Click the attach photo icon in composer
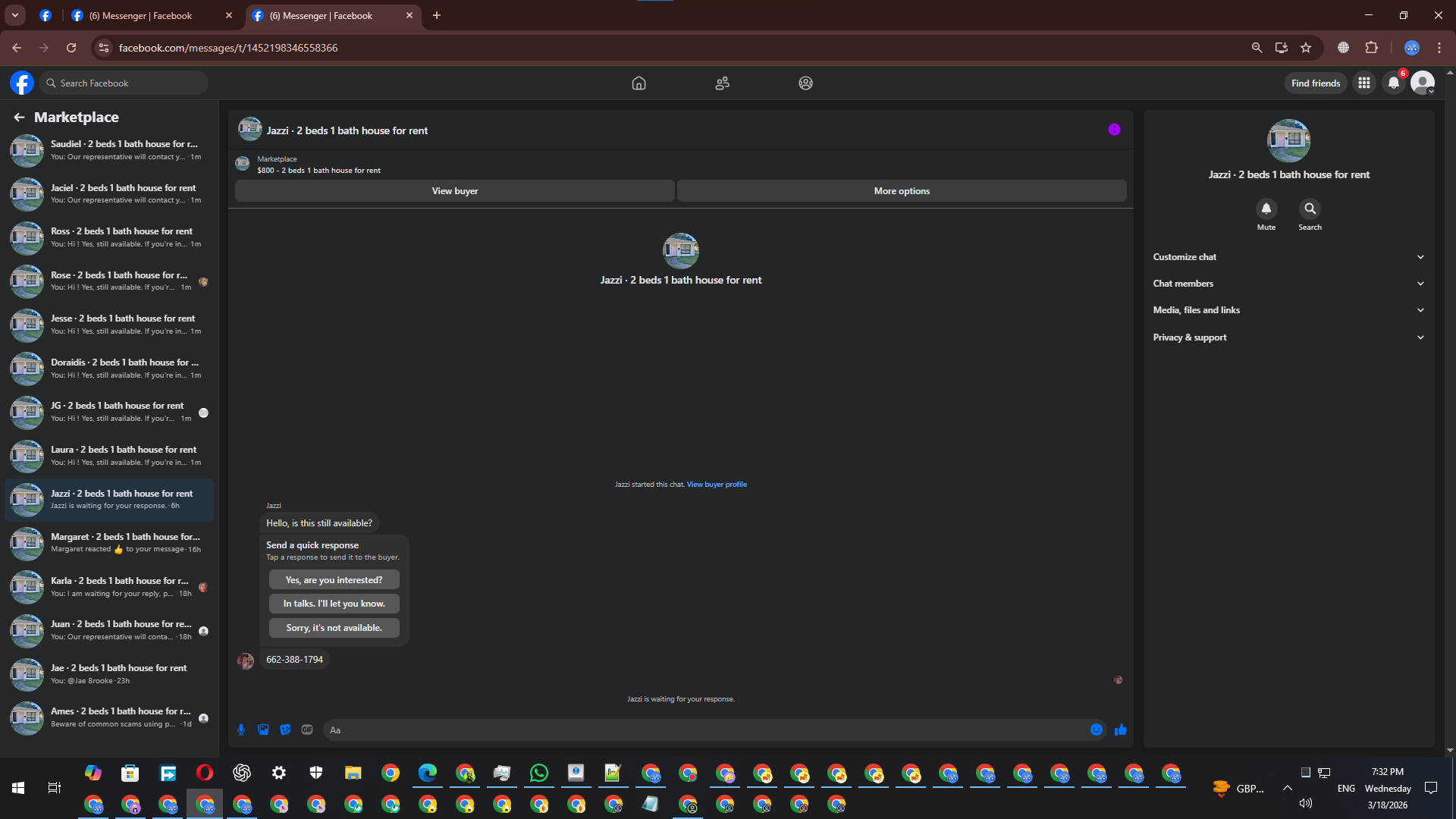The image size is (1456, 819). click(x=263, y=730)
